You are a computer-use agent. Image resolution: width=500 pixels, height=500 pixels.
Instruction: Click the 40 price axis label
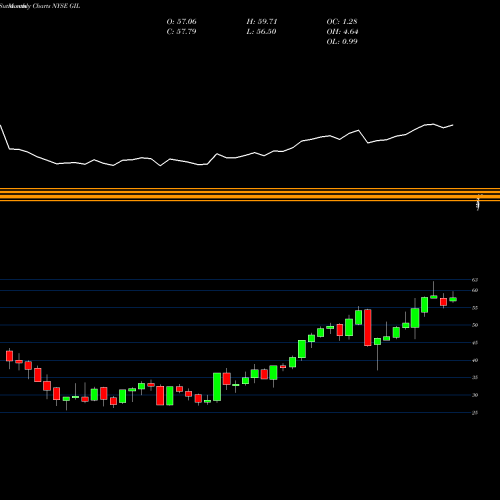click(x=475, y=360)
